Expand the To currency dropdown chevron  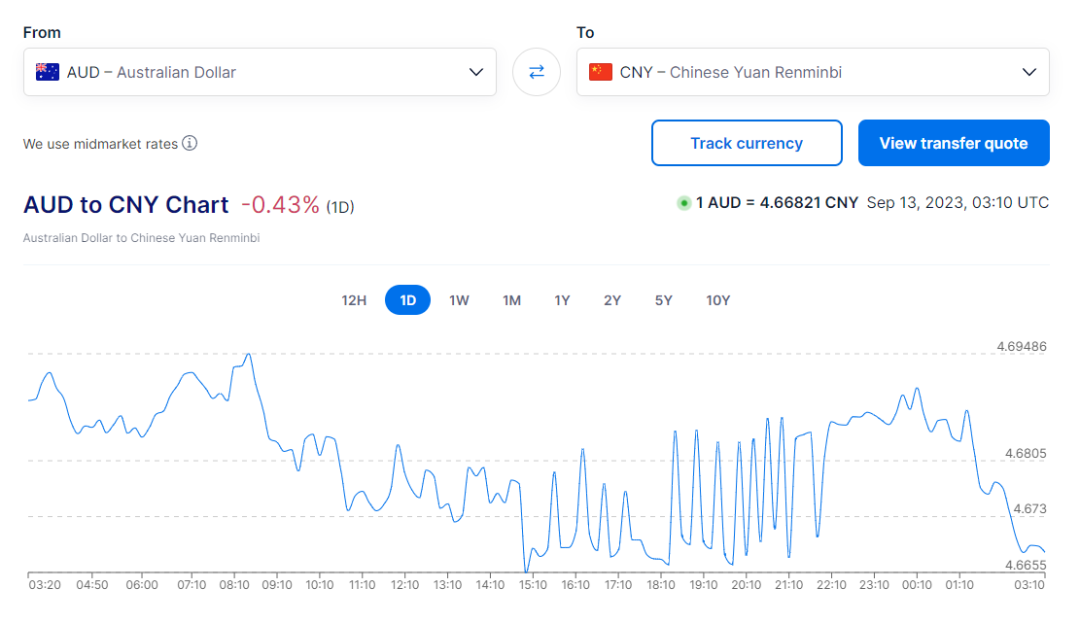[1029, 72]
